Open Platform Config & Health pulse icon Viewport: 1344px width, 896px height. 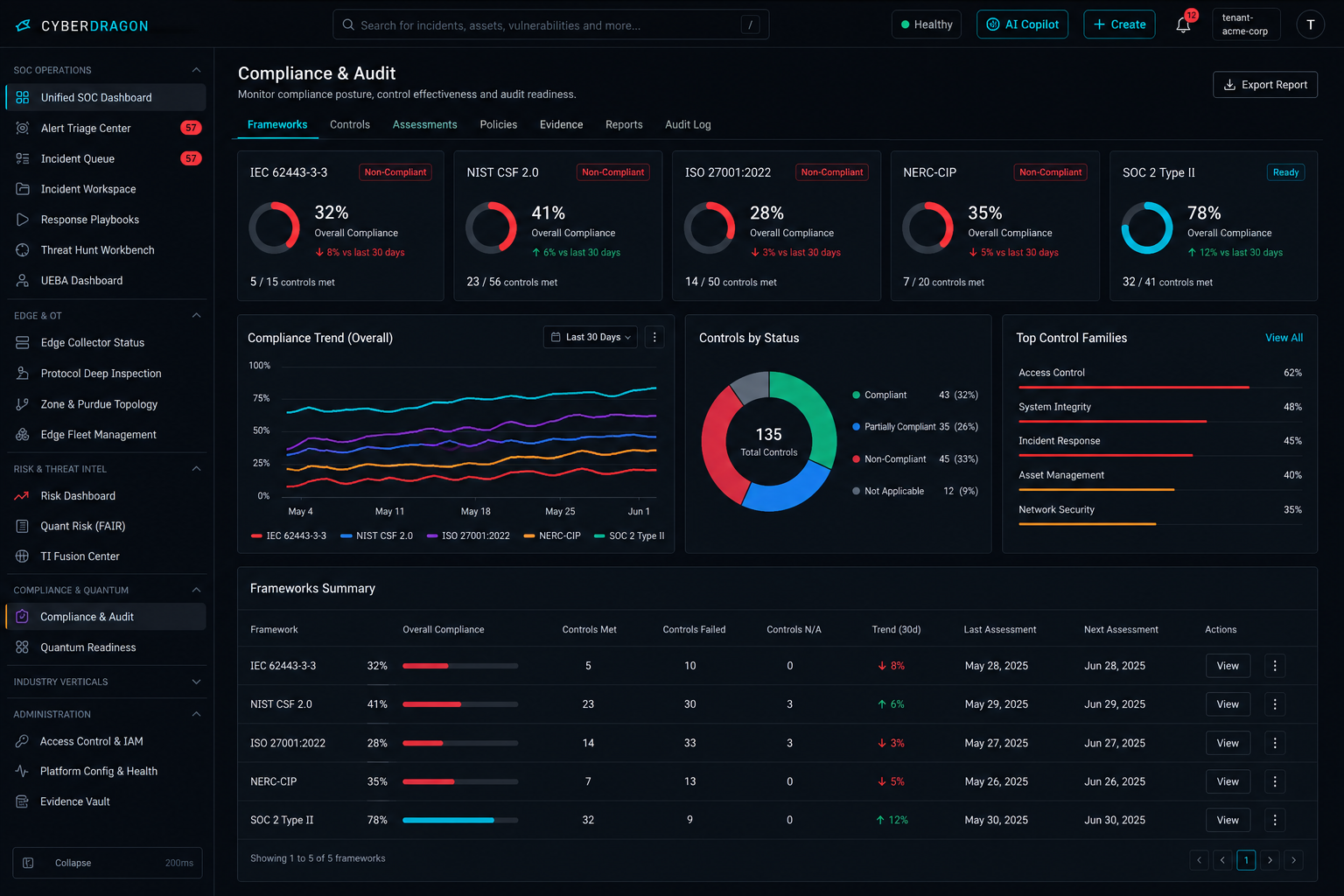click(x=23, y=771)
